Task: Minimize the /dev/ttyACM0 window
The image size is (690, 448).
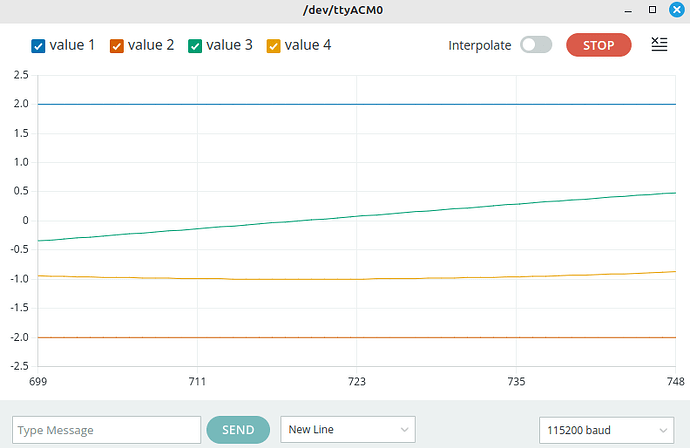Action: [628, 10]
